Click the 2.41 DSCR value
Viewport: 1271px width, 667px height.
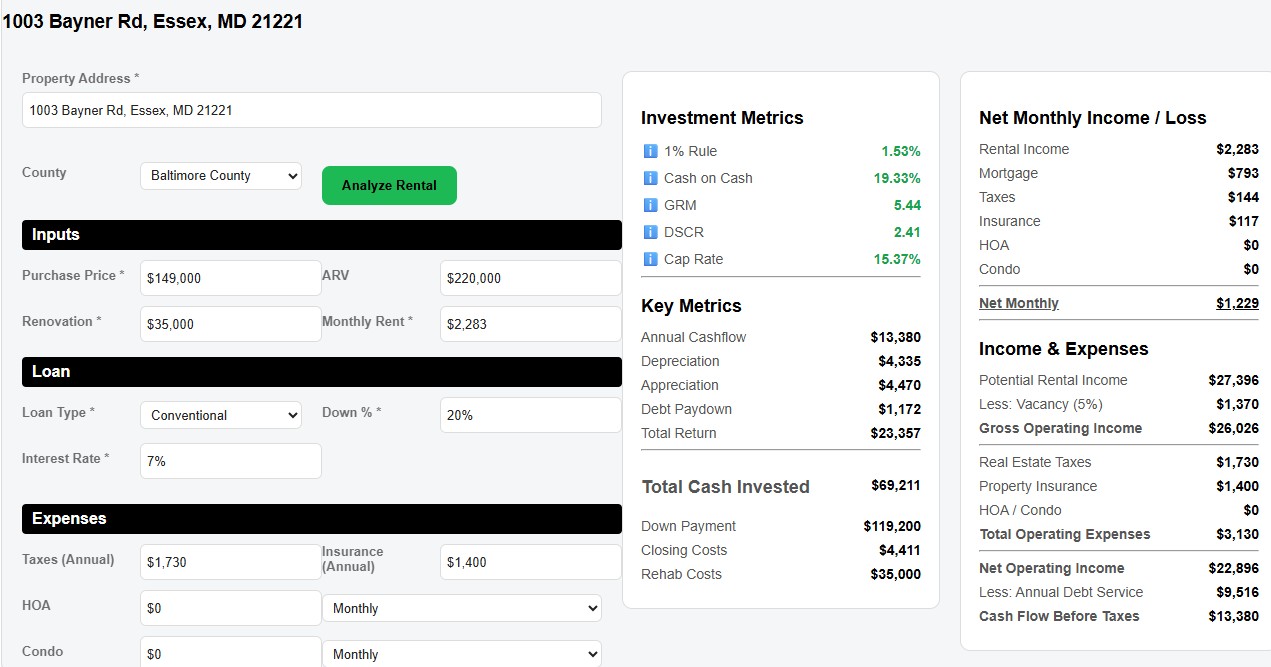907,232
